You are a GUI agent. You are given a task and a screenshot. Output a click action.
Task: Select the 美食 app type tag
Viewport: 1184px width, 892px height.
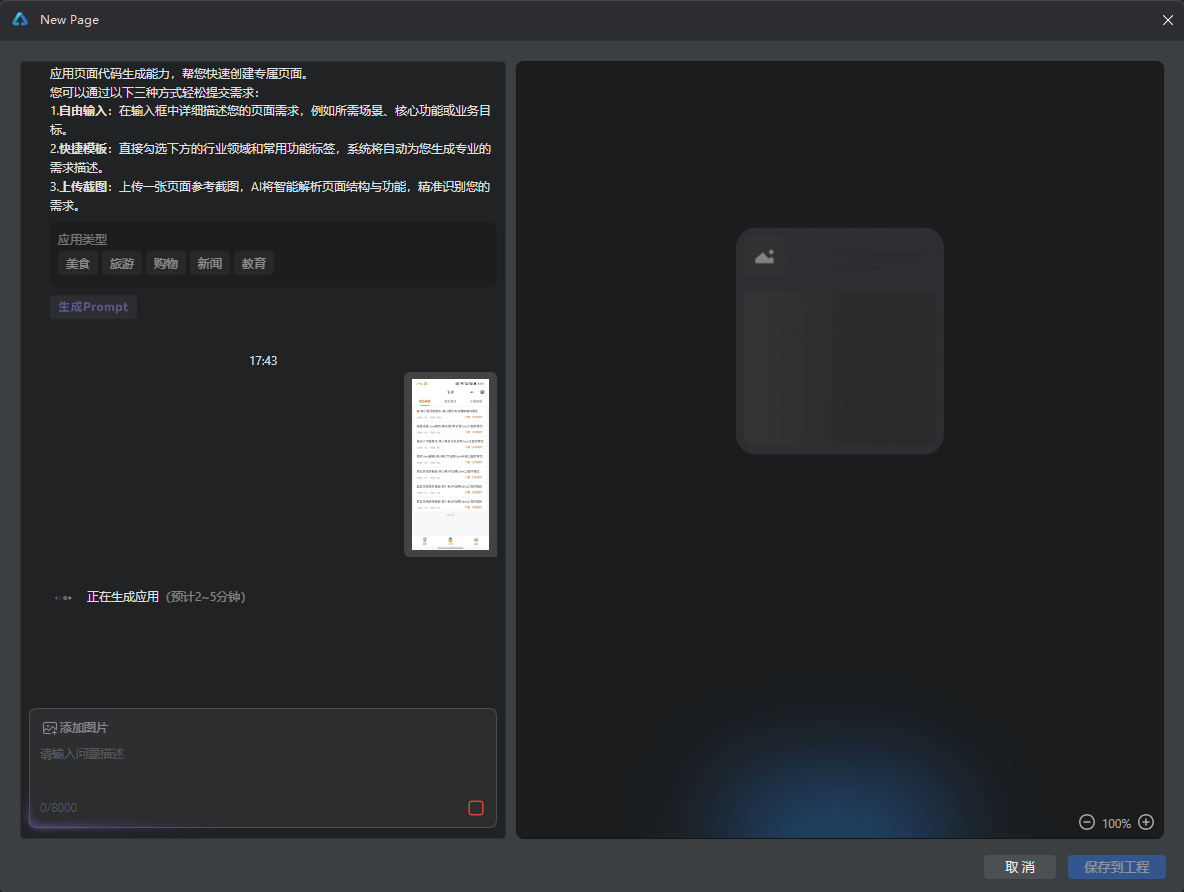point(78,264)
